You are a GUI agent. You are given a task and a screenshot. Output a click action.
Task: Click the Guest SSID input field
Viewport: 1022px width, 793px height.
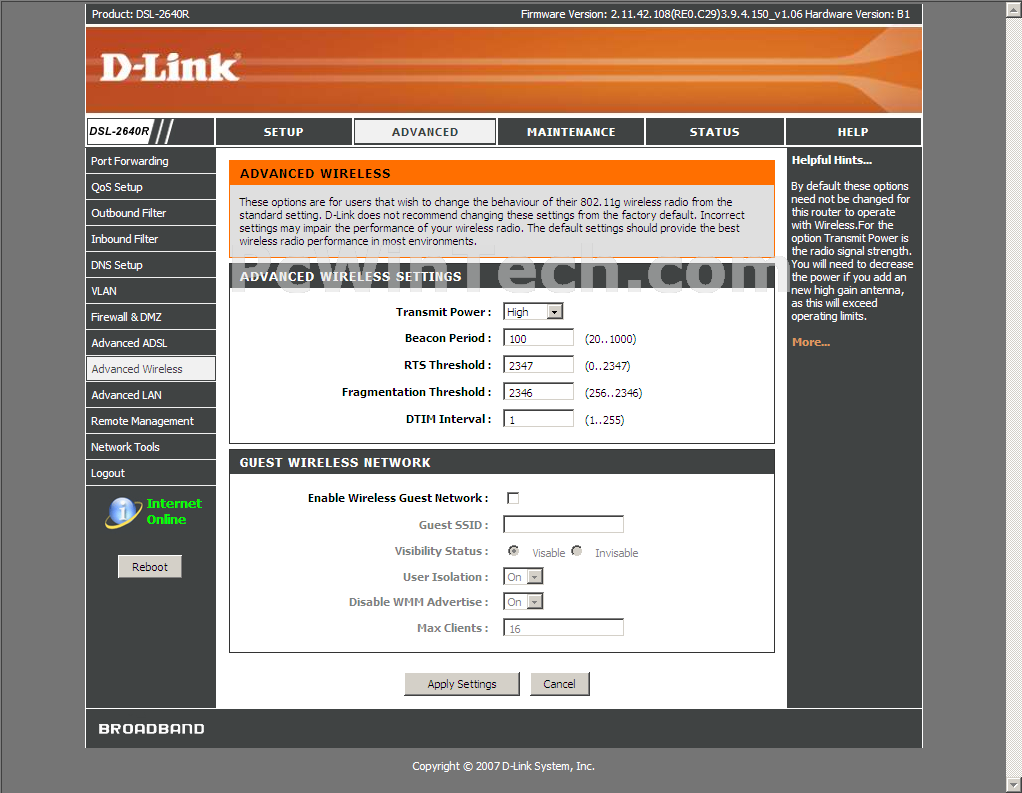(563, 525)
